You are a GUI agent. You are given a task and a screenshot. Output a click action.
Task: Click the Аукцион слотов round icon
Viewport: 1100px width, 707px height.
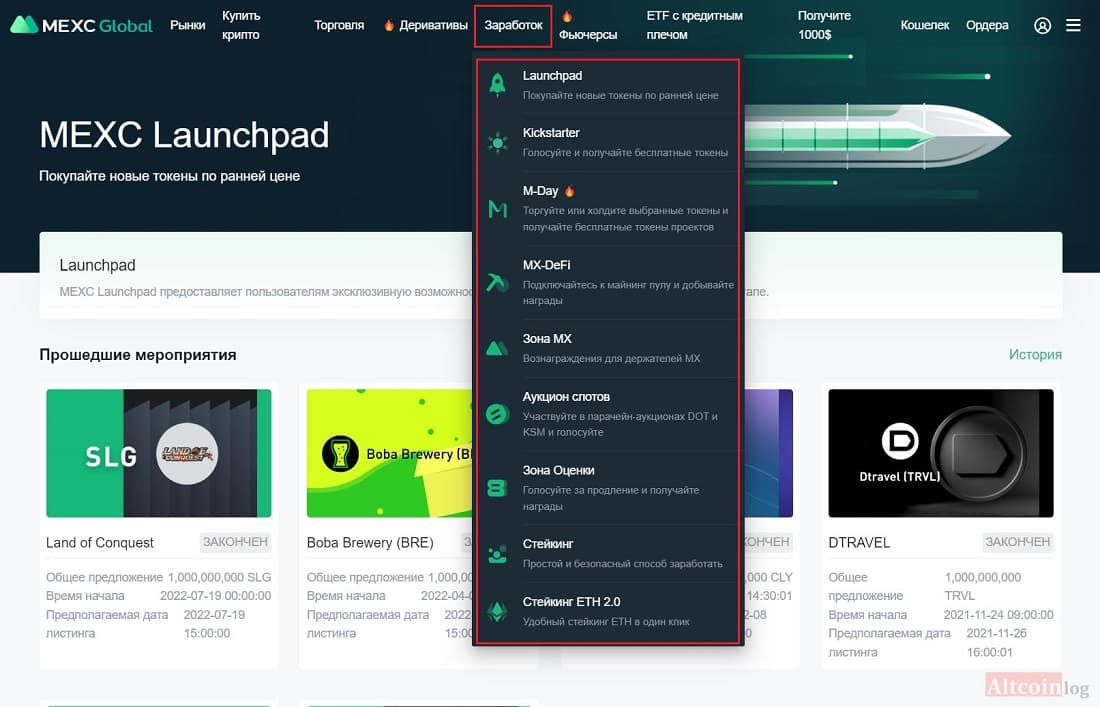(x=497, y=414)
